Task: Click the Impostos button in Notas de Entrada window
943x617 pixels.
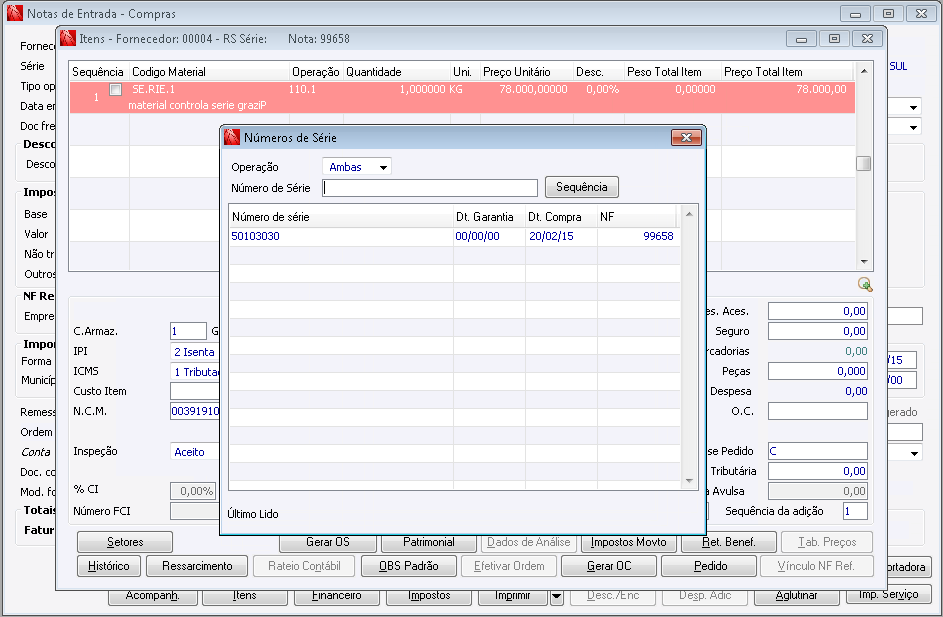Action: (x=429, y=597)
